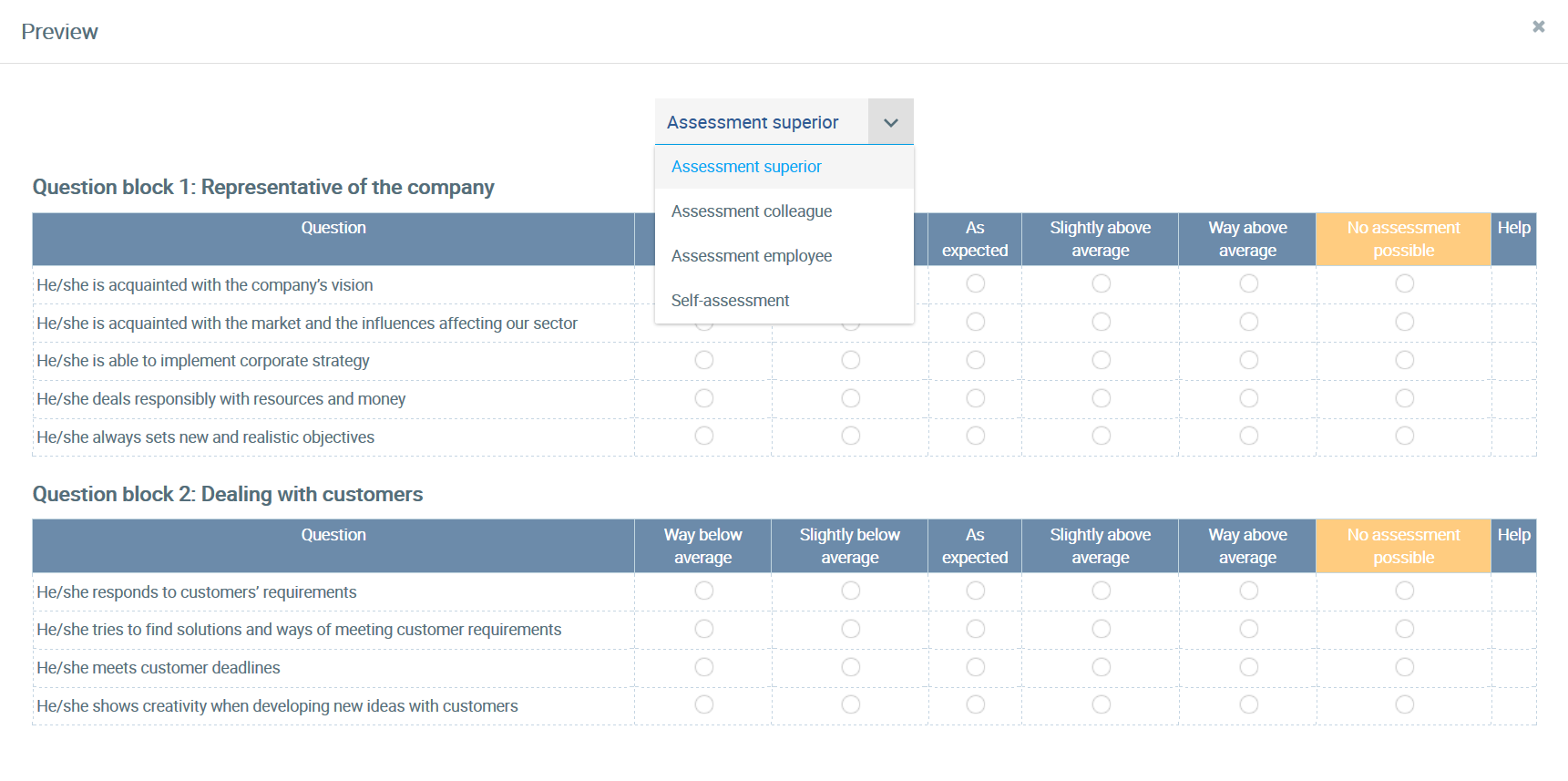Collapse the assessment type dropdown arrow
Screen dimensions: 1568x781
(x=890, y=122)
